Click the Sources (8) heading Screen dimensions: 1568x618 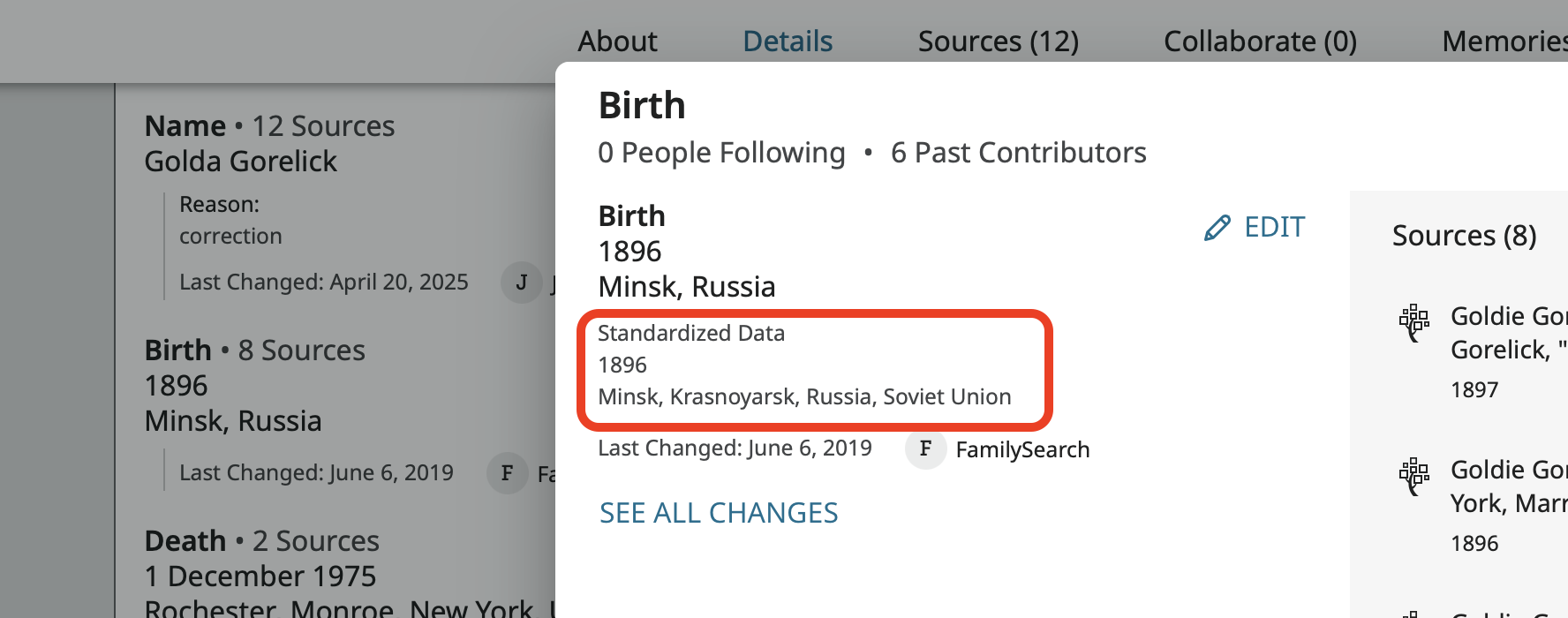pyautogui.click(x=1463, y=236)
